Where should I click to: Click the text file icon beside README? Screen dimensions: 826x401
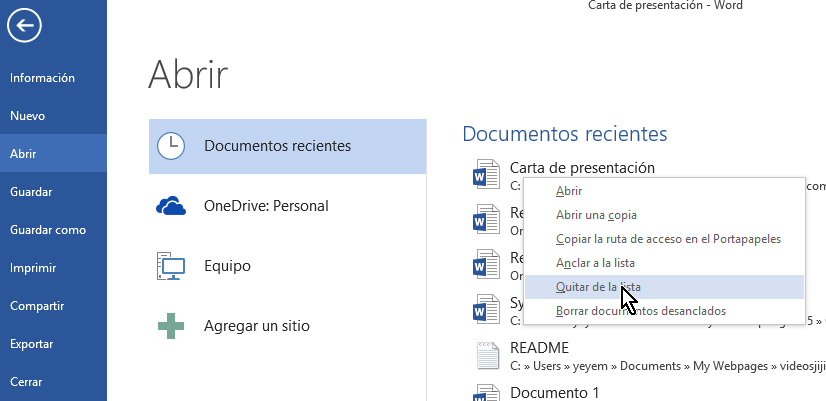point(487,355)
